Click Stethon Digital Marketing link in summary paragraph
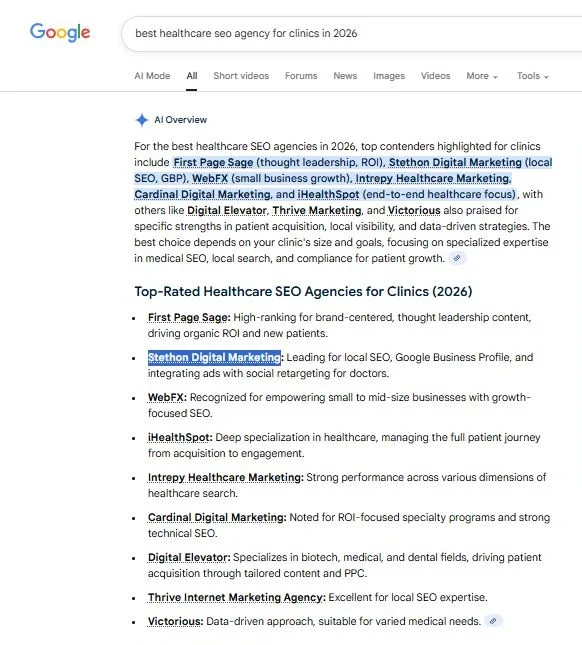The width and height of the screenshot is (582, 645). 455,162
